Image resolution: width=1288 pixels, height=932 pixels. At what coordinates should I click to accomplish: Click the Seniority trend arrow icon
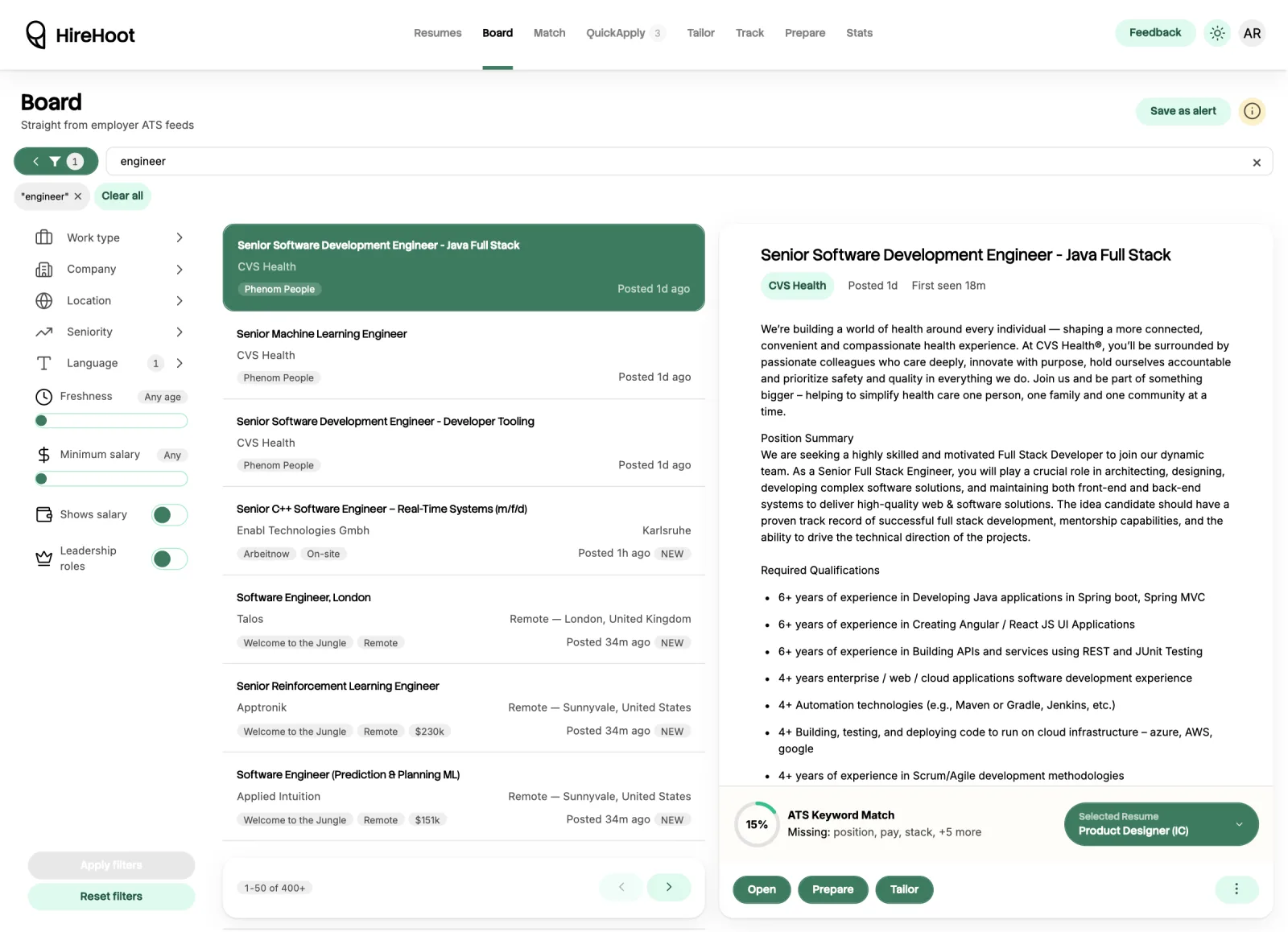click(44, 332)
